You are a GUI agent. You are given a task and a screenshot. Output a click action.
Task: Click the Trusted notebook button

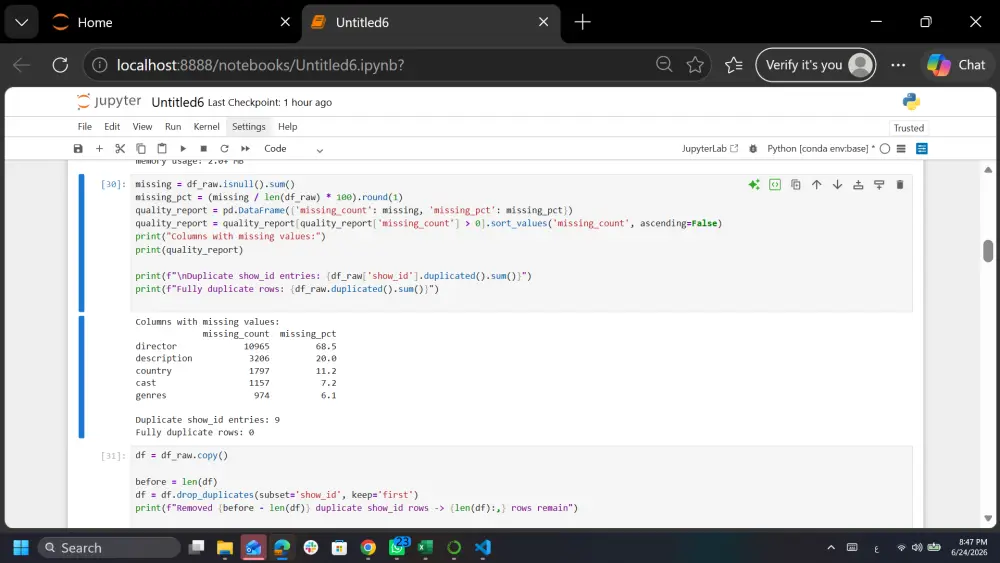coord(908,128)
